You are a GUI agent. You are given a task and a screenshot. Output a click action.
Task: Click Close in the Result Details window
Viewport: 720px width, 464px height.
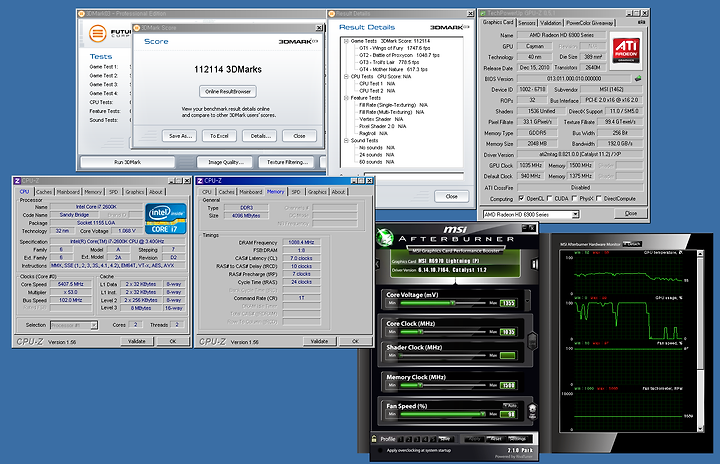pyautogui.click(x=451, y=197)
